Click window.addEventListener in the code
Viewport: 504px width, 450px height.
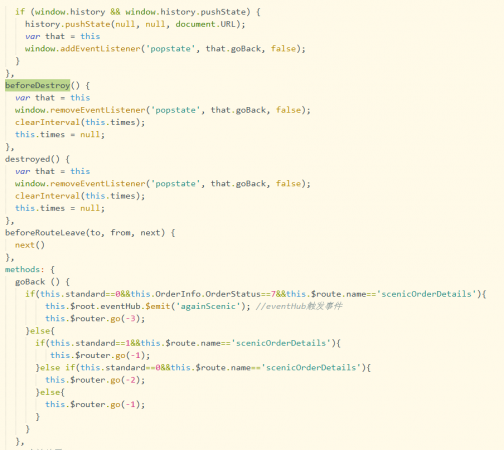(83, 49)
